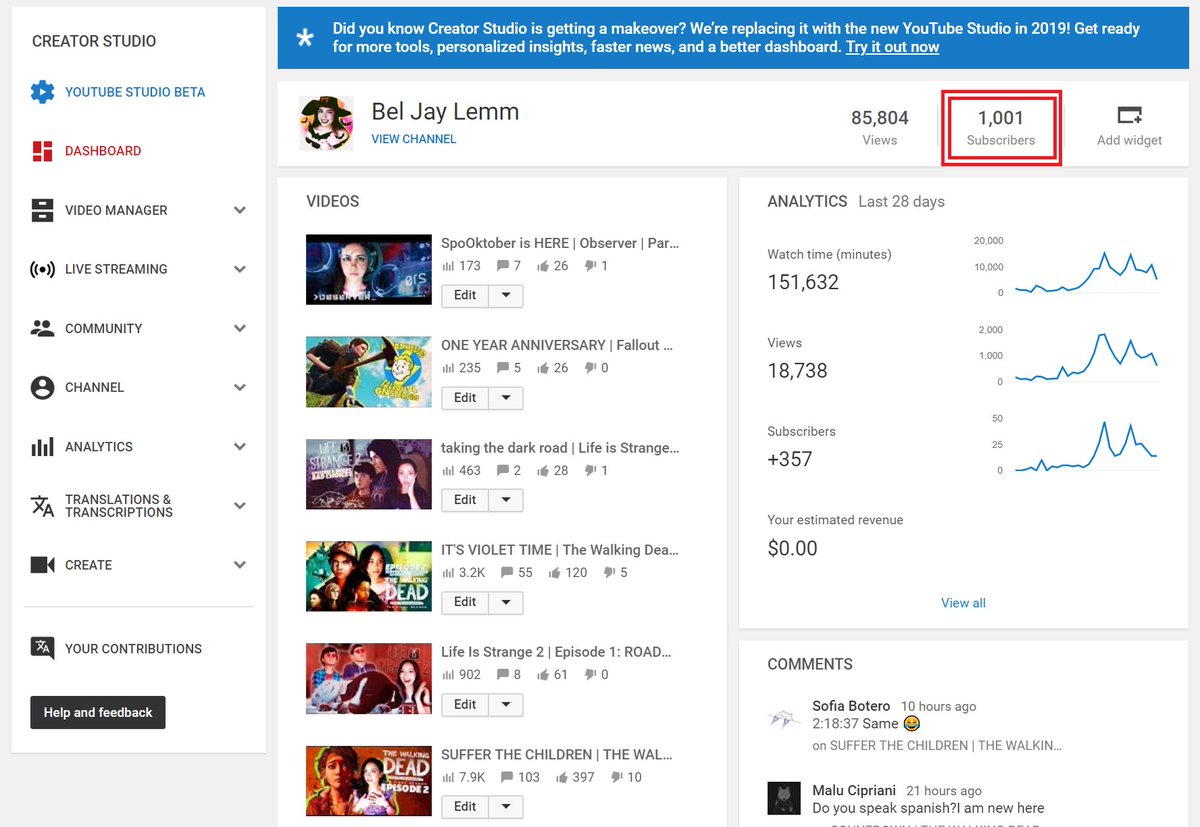The image size is (1200, 827).
Task: Click the asterisk icon in blue banner
Action: 306,38
